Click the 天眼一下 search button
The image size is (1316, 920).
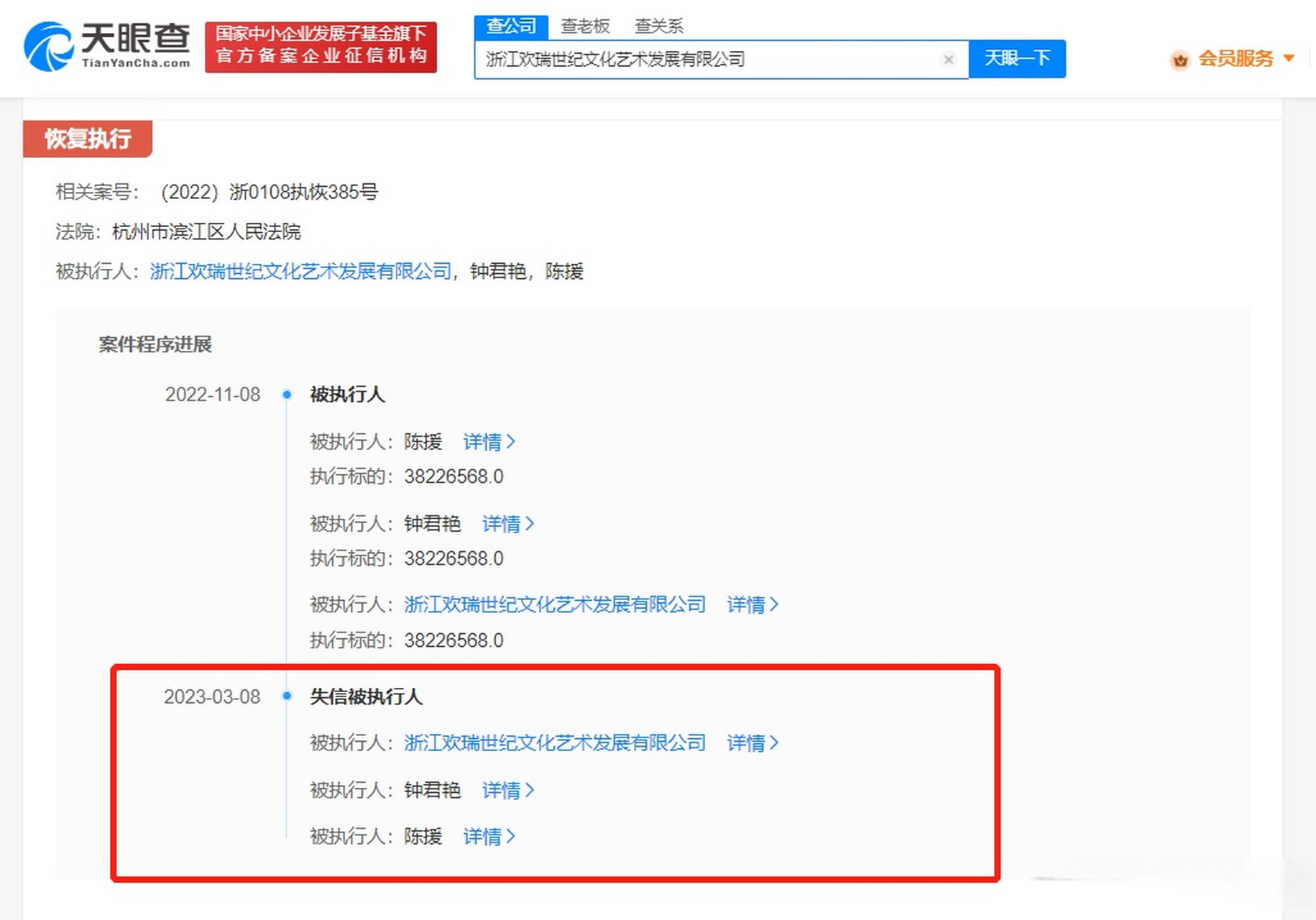1018,59
